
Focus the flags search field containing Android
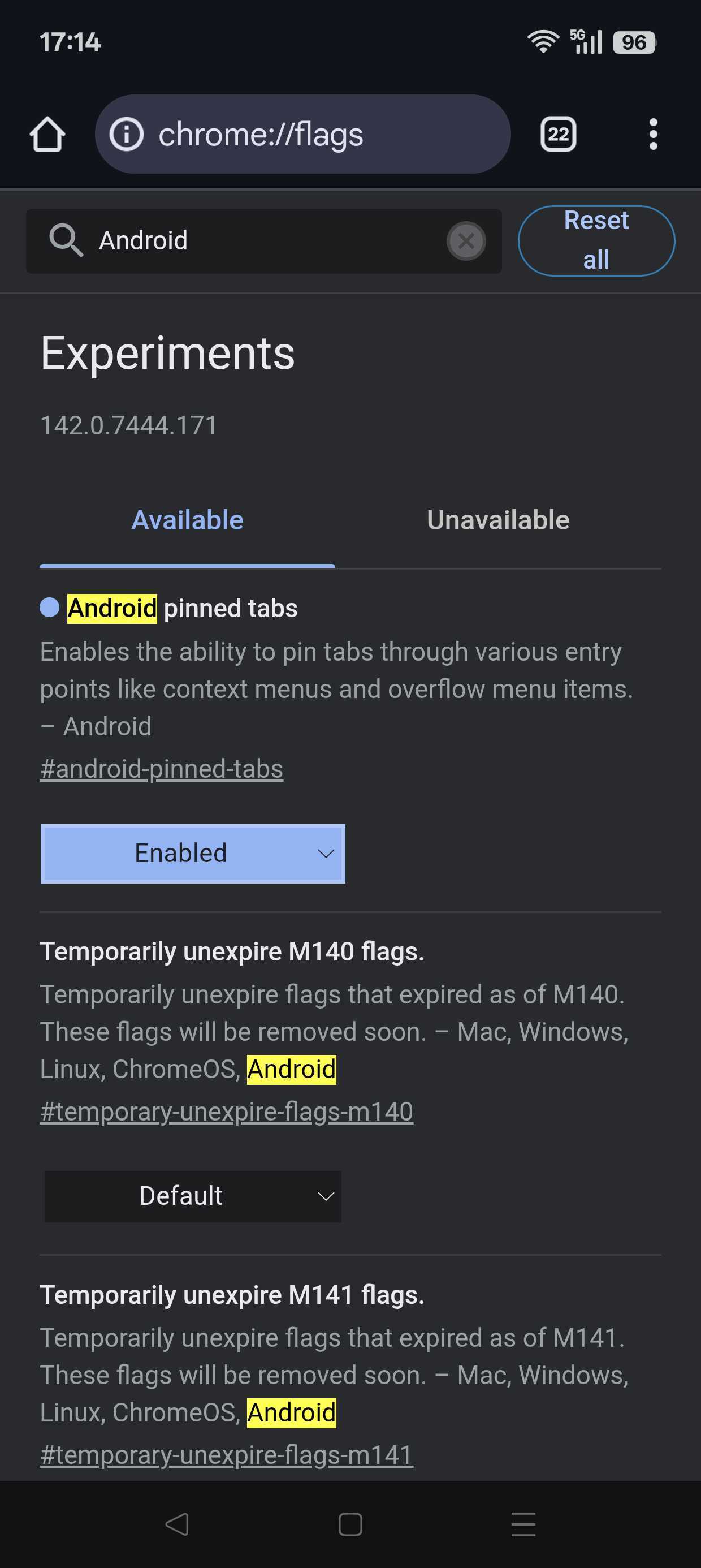click(268, 241)
